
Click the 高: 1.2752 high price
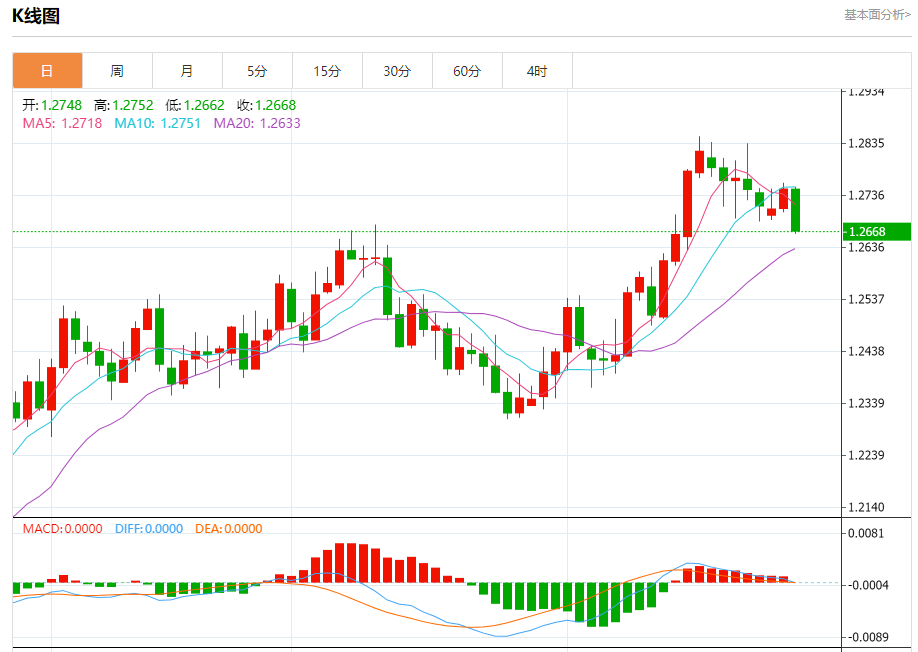click(x=124, y=105)
